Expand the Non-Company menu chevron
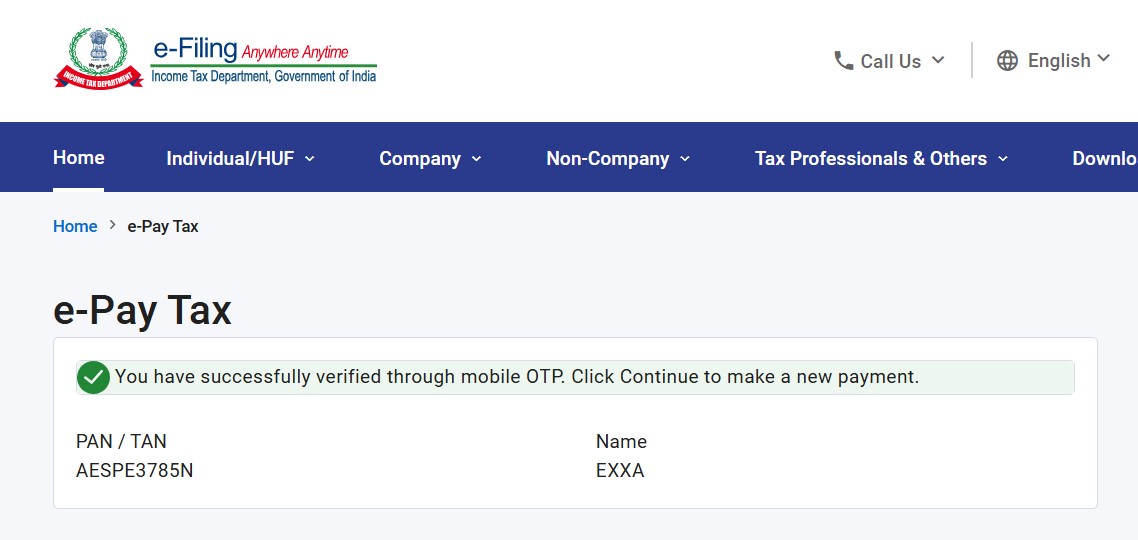This screenshot has height=540, width=1138. tap(685, 158)
